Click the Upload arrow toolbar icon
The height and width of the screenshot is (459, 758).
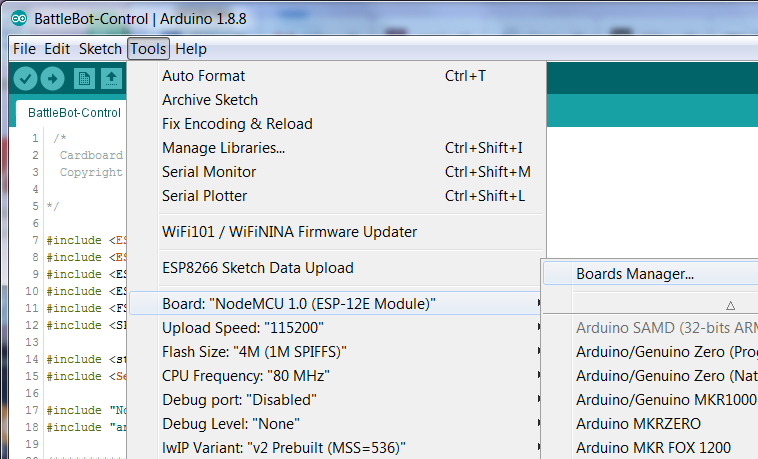53,78
